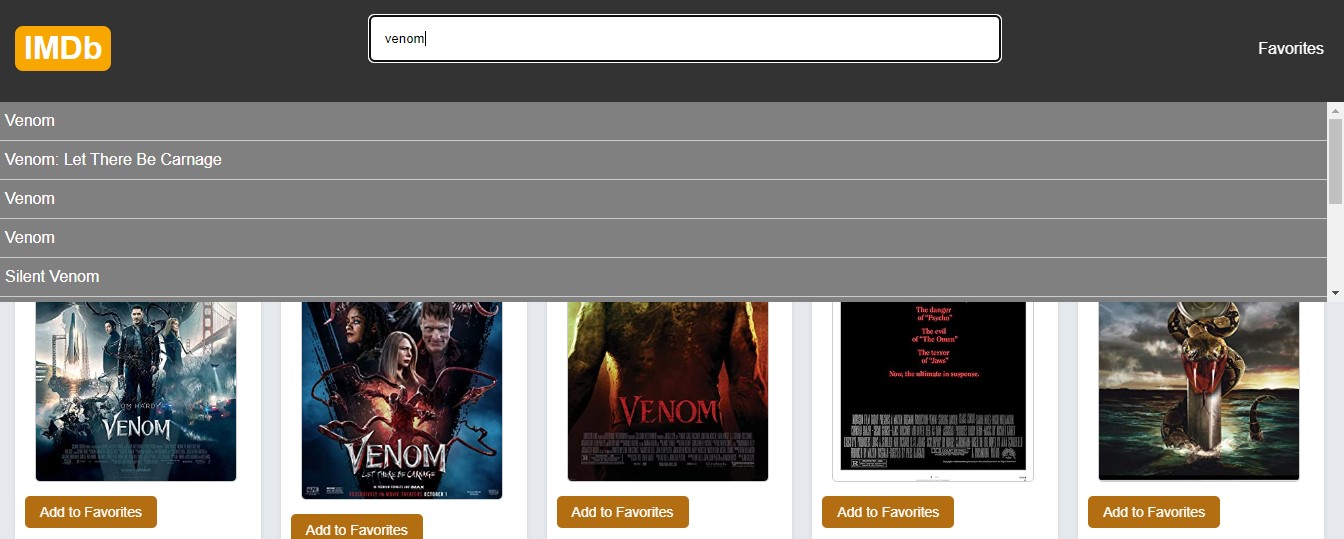Open the red-lettered Venom creature poster

tap(668, 391)
